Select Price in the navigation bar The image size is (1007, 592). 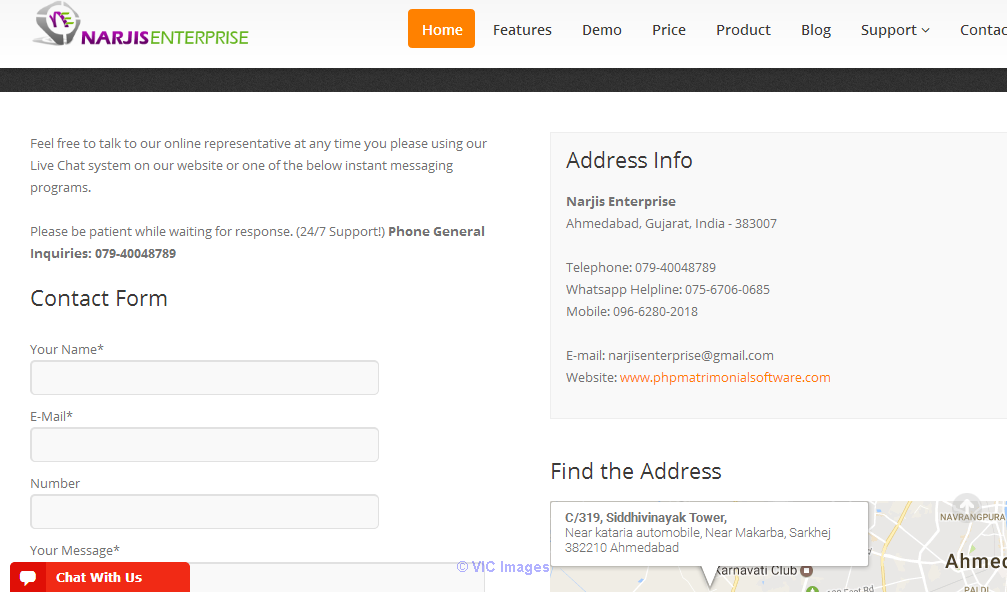tap(669, 30)
